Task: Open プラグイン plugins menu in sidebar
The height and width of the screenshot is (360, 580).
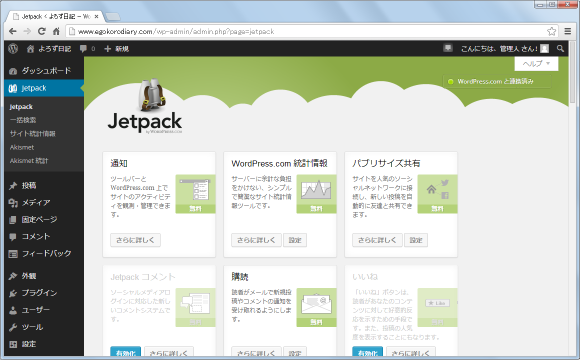Action: coord(44,293)
